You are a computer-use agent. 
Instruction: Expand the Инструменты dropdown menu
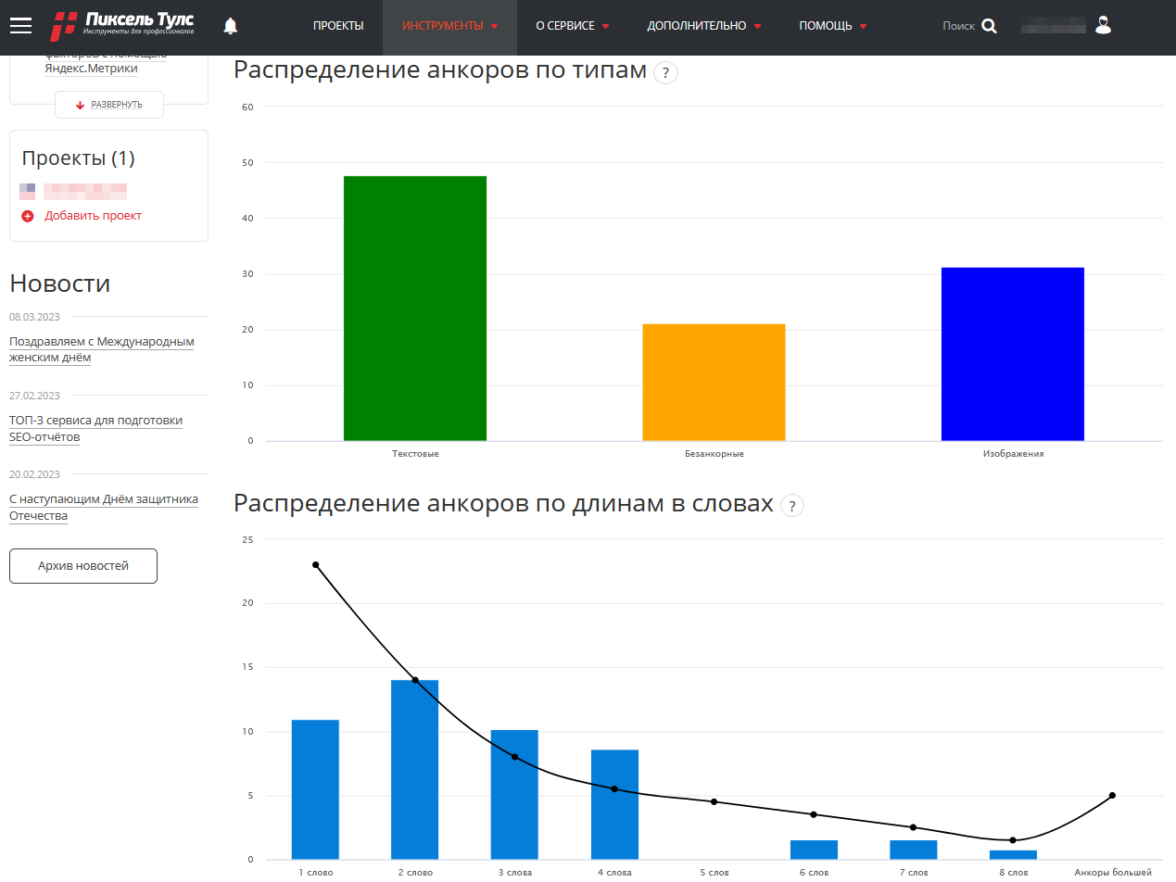coord(449,26)
